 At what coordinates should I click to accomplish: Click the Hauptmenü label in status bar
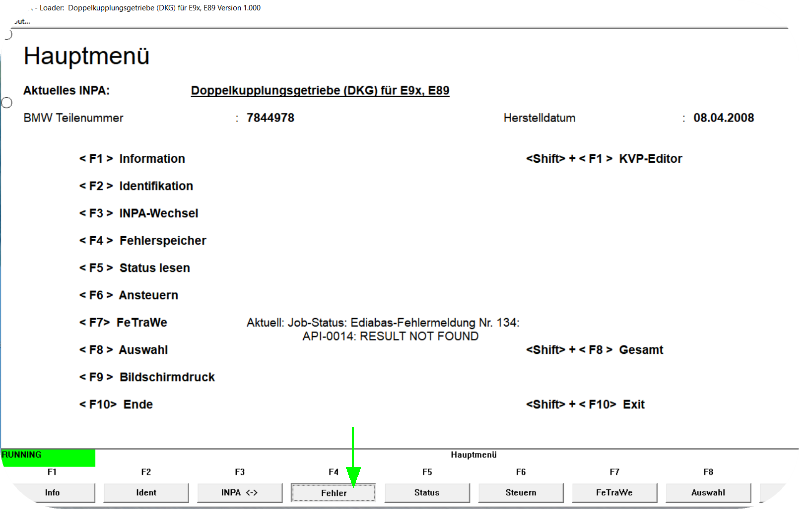473,455
